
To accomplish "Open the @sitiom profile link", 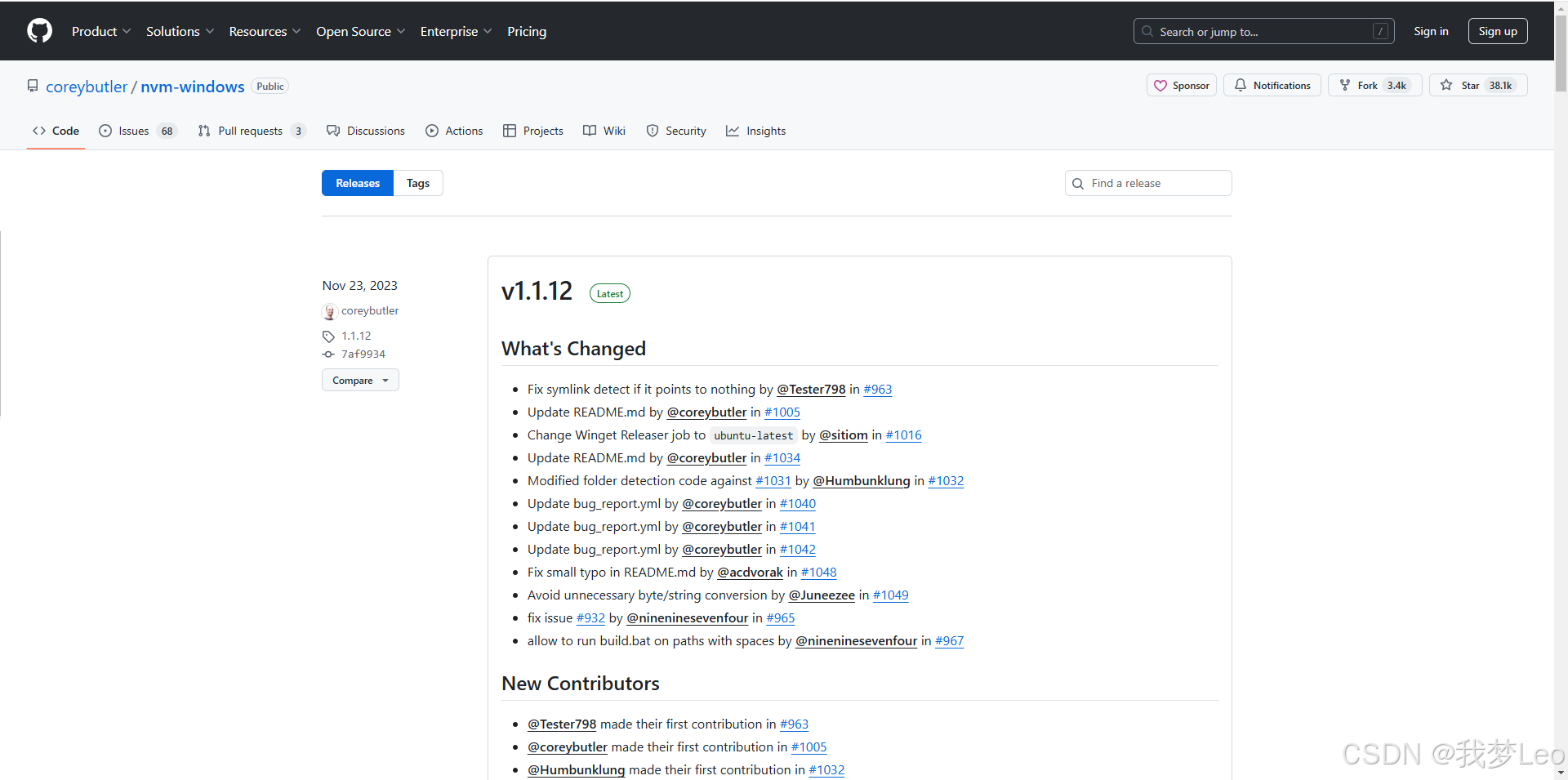I will (x=844, y=435).
